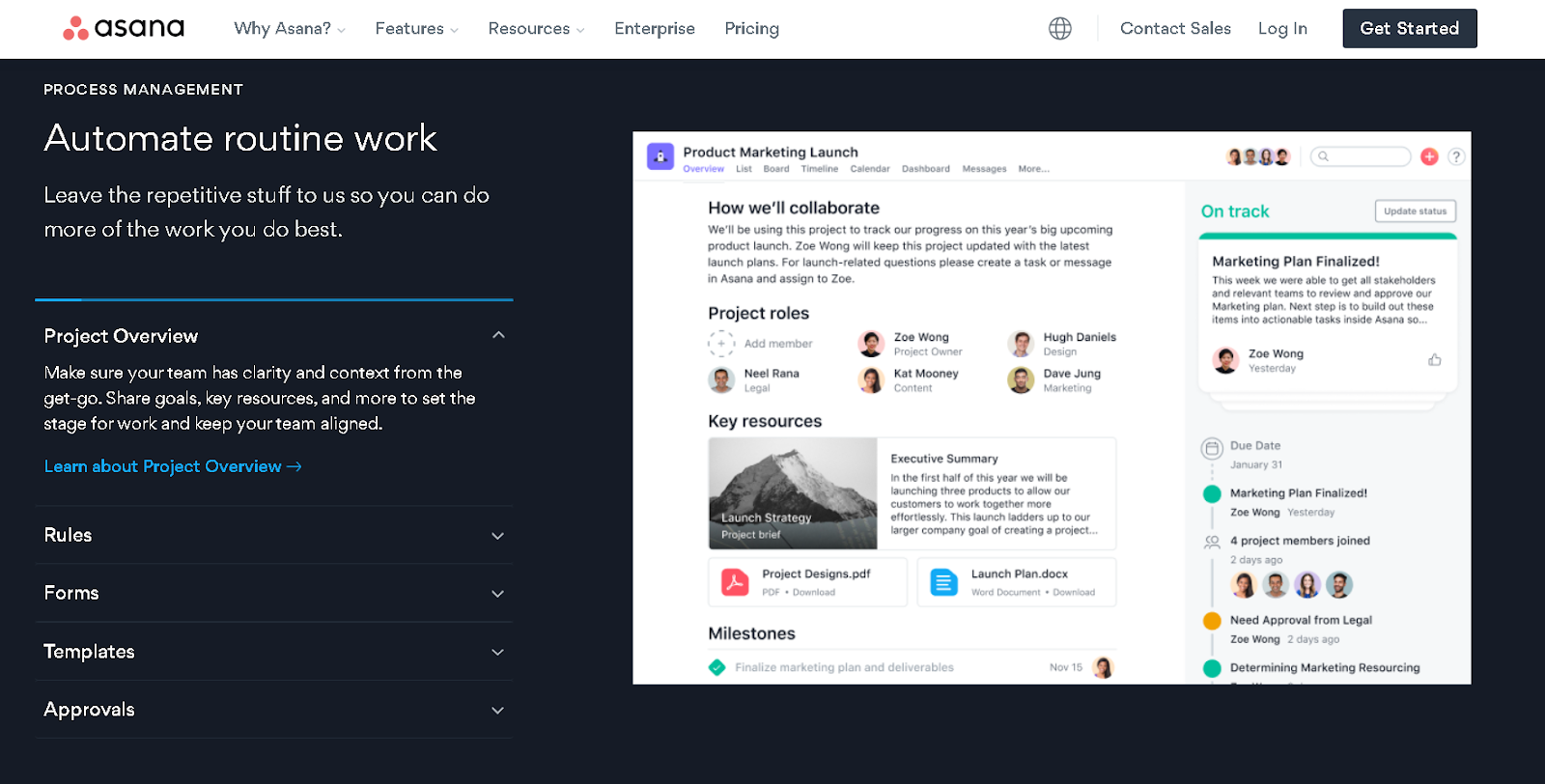Select the Overview tab in the project

click(x=704, y=169)
